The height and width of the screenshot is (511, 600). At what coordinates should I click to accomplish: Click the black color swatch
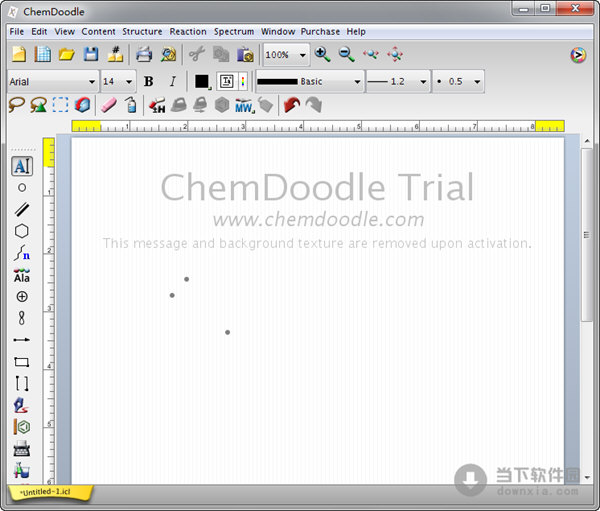coord(202,82)
